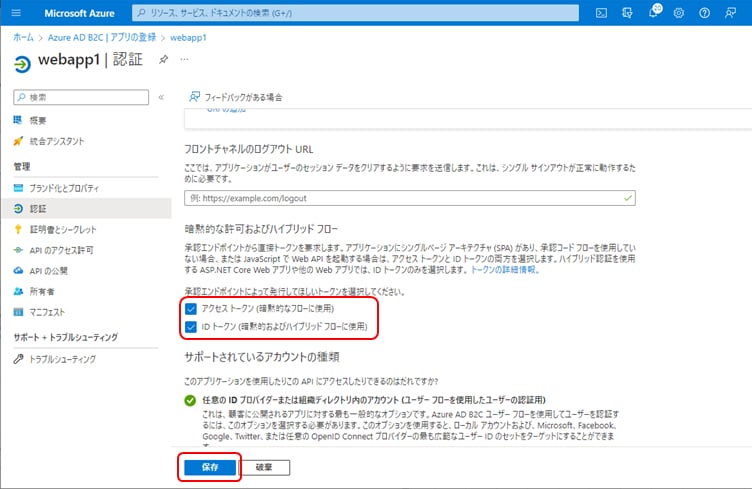This screenshot has height=489, width=752.
Task: Pin the webapp1 blade
Action: 164,59
